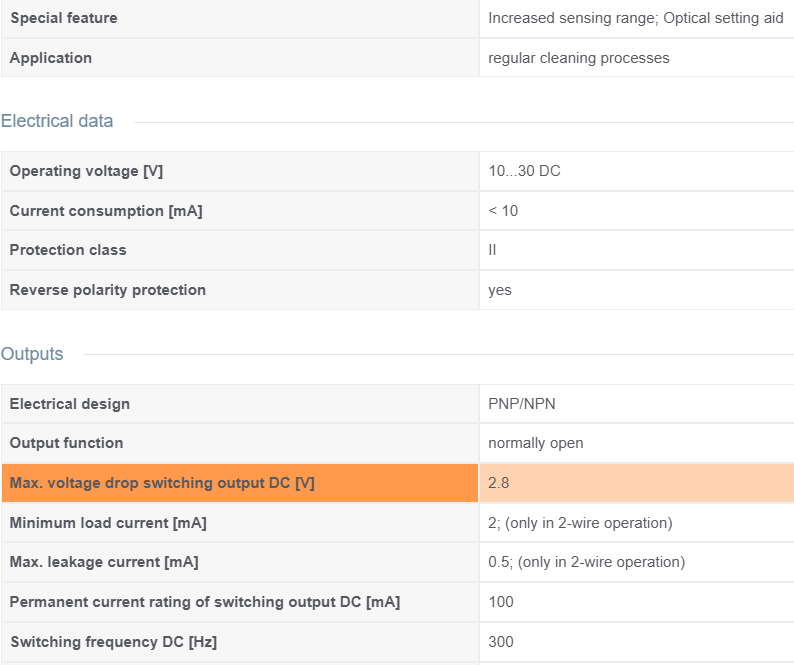Screen dimensions: 794x665
Task: Click the Outputs section heading
Action: (32, 354)
